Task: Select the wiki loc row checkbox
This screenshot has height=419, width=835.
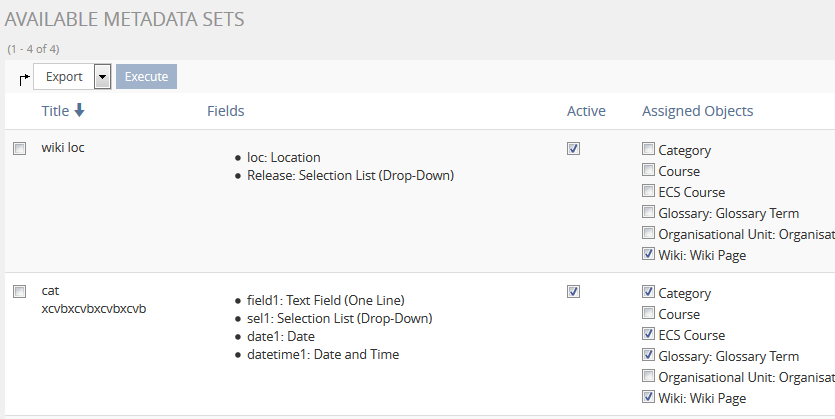Action: point(19,149)
